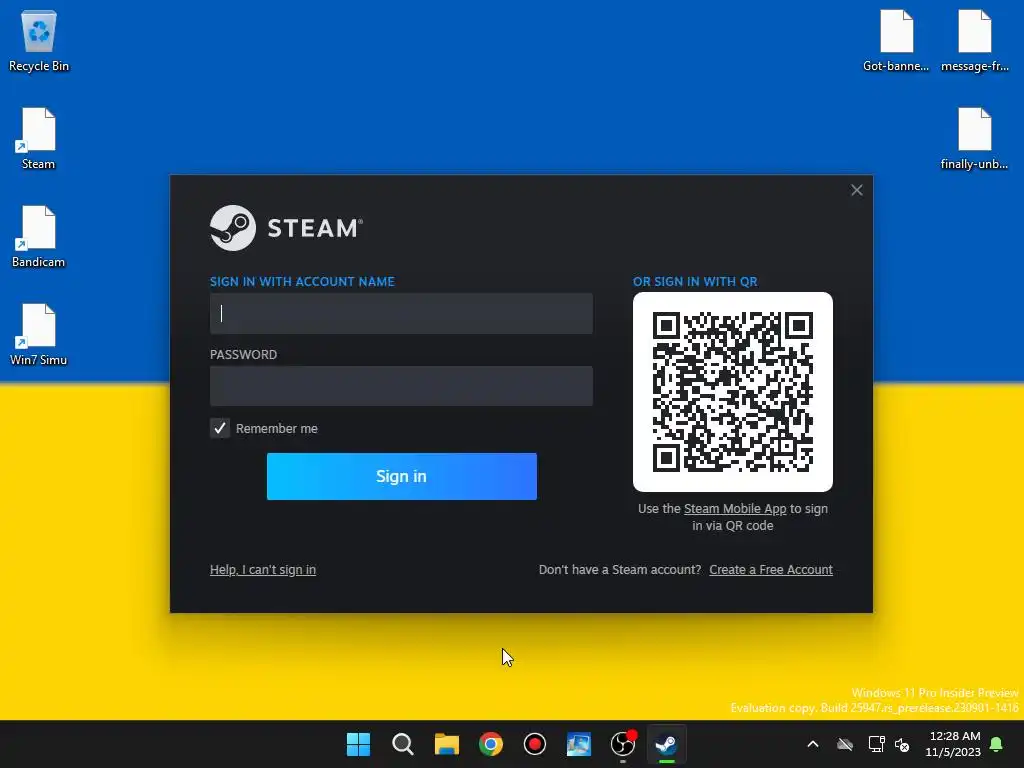
Task: Select the message-fr... file on desktop
Action: coord(974,40)
